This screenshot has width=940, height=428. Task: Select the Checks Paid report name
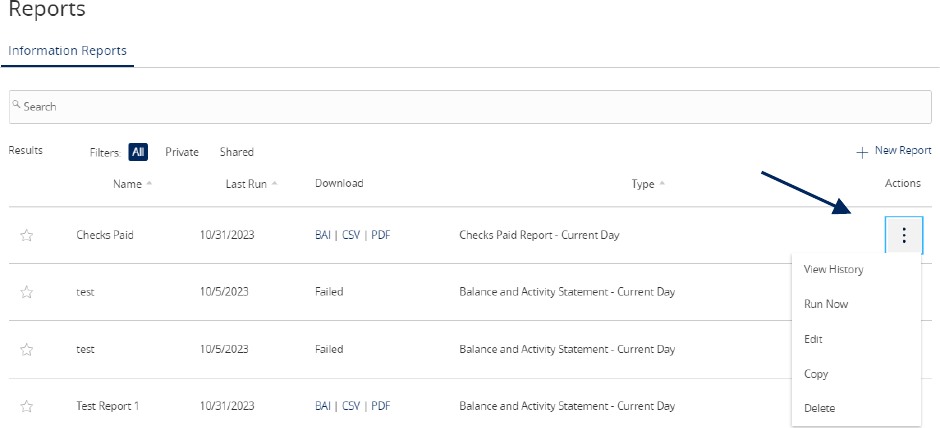[x=105, y=235]
